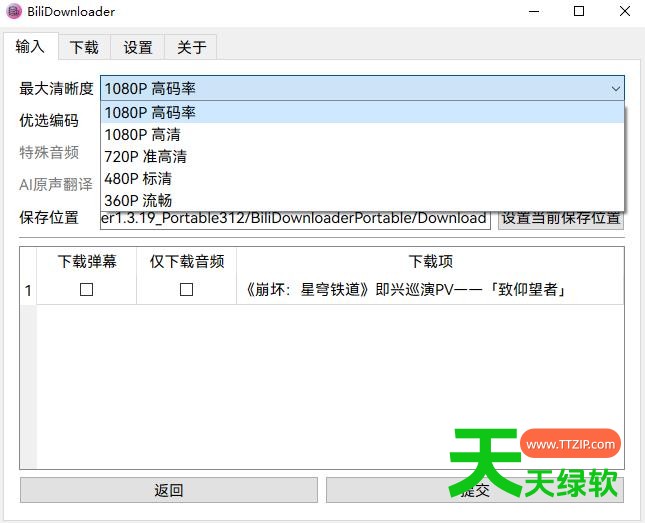Screen dimensions: 645x523
Task: Tick the 下载弹幕 checkbox in row 1
Action: click(x=86, y=290)
